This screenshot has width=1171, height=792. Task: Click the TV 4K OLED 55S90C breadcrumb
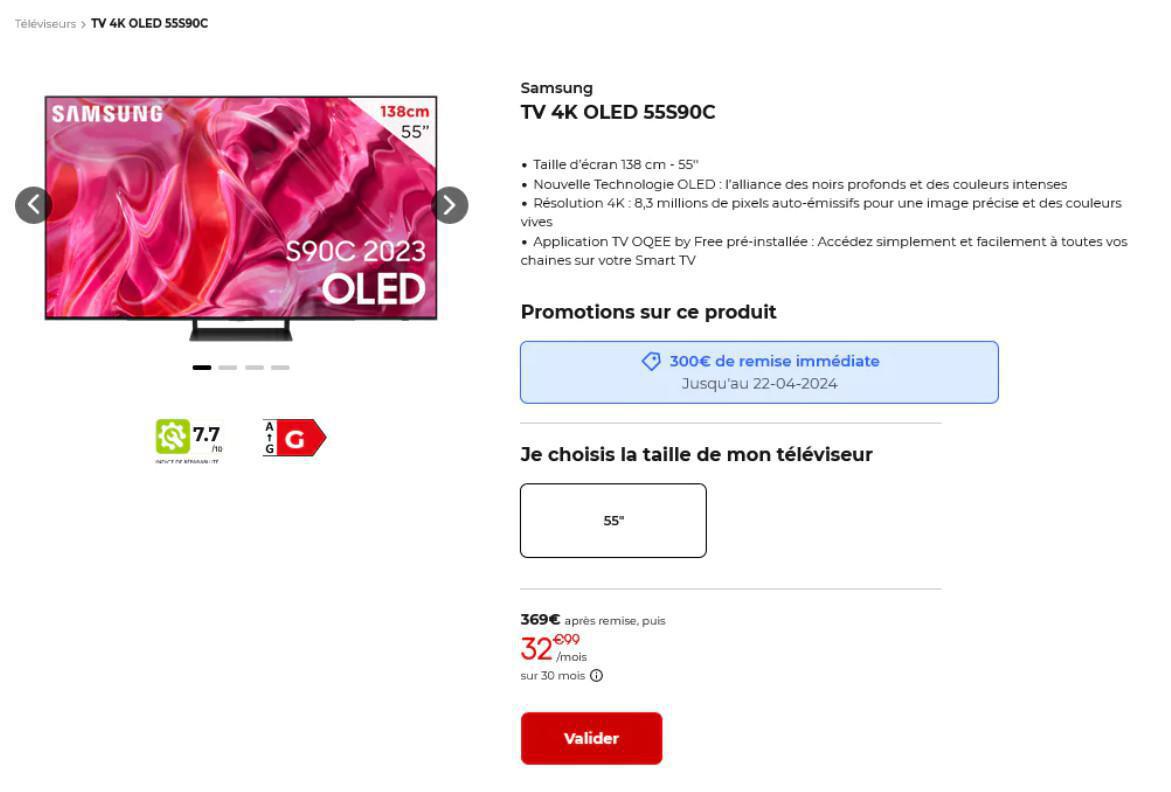click(x=148, y=24)
